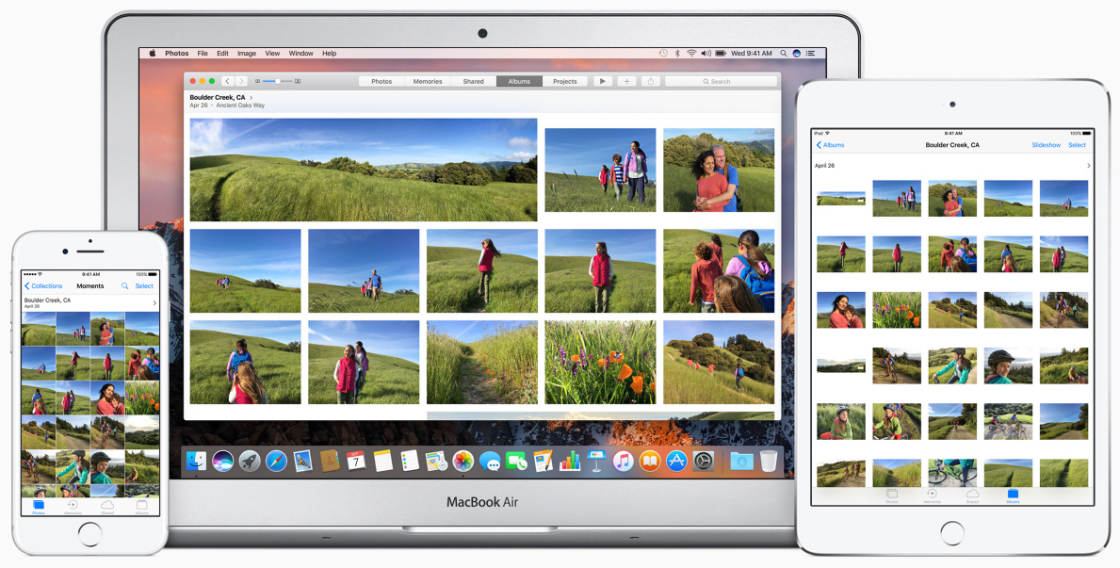
Task: Tap the Boulder Creek disclosure arrow on iPhone
Action: point(154,301)
